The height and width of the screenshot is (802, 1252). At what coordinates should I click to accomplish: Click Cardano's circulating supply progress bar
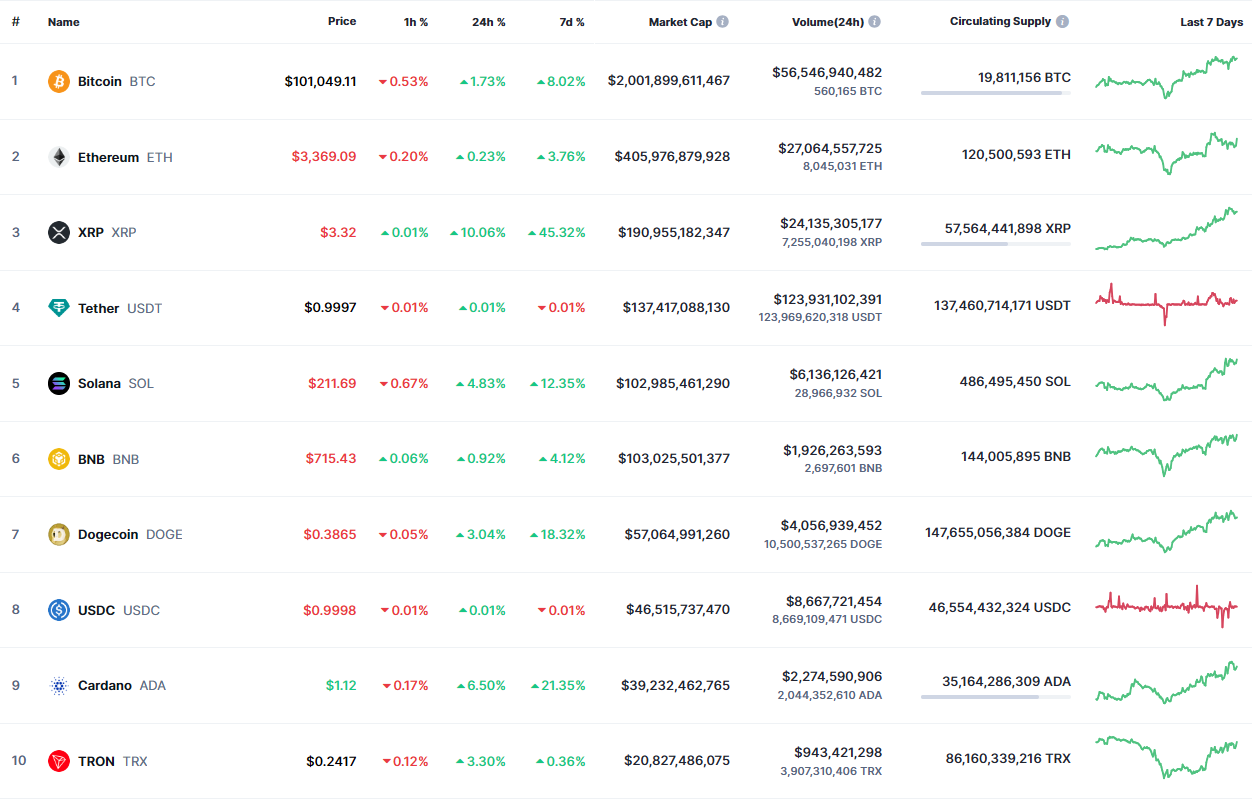pyautogui.click(x=996, y=697)
